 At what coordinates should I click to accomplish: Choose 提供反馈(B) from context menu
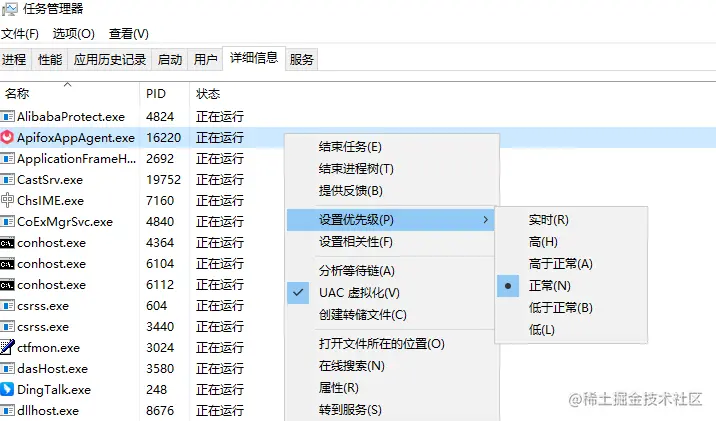(x=391, y=191)
